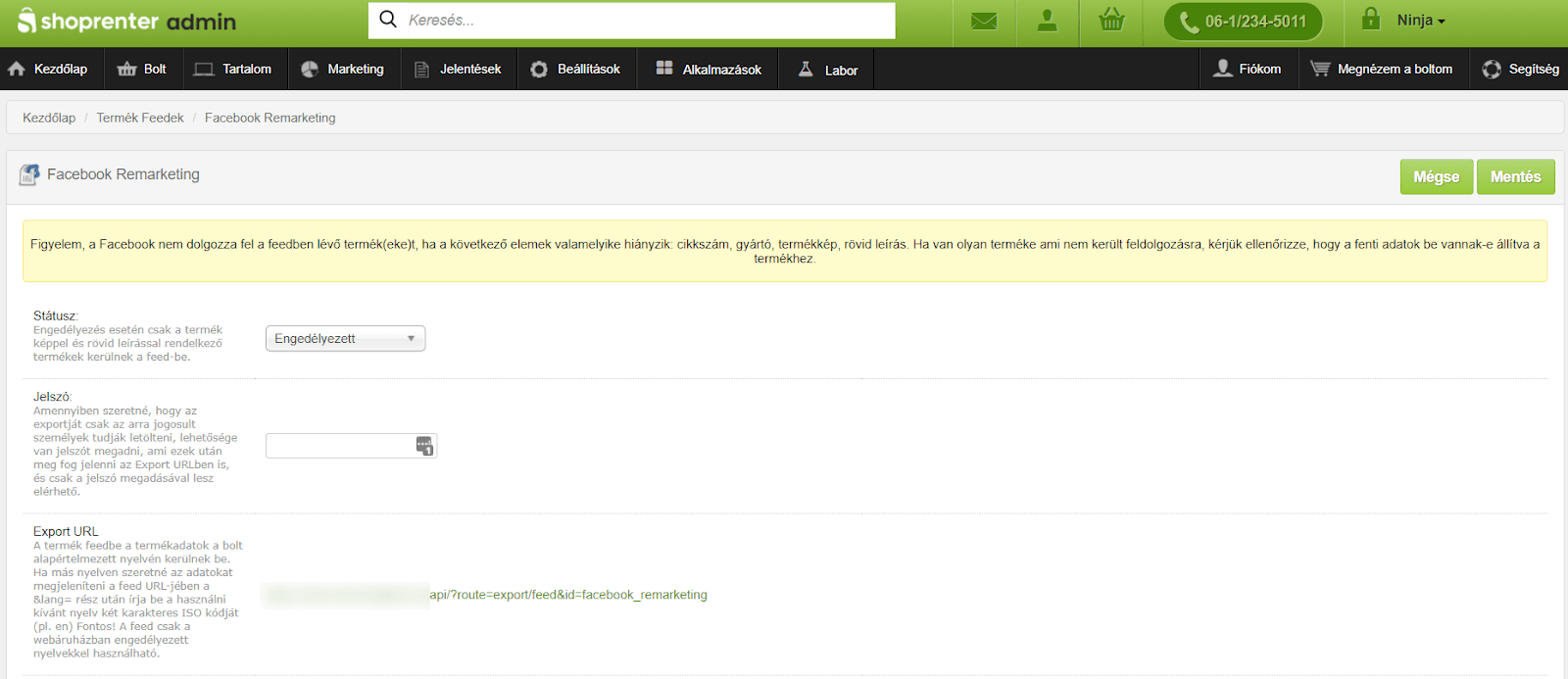Viewport: 1568px width, 679px height.
Task: Click Facebook Remarketing breadcrumb
Action: (x=269, y=118)
